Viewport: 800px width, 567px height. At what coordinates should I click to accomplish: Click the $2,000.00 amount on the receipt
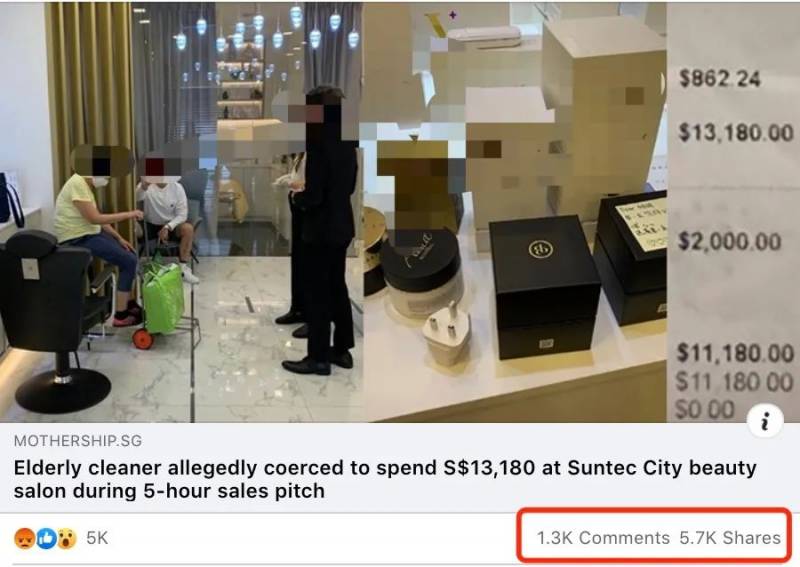click(730, 241)
